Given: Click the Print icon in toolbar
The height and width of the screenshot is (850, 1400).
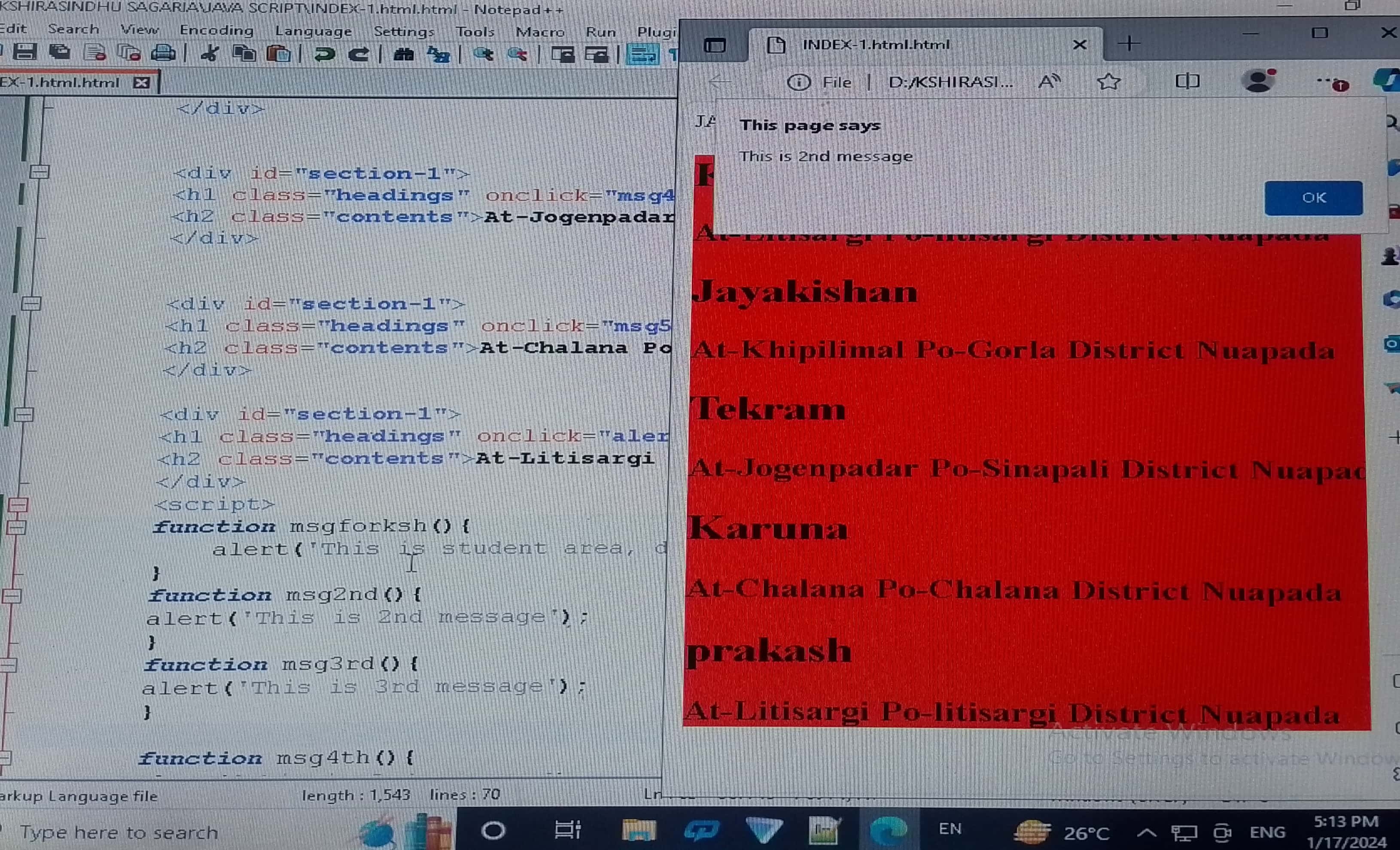Looking at the screenshot, I should click(162, 53).
